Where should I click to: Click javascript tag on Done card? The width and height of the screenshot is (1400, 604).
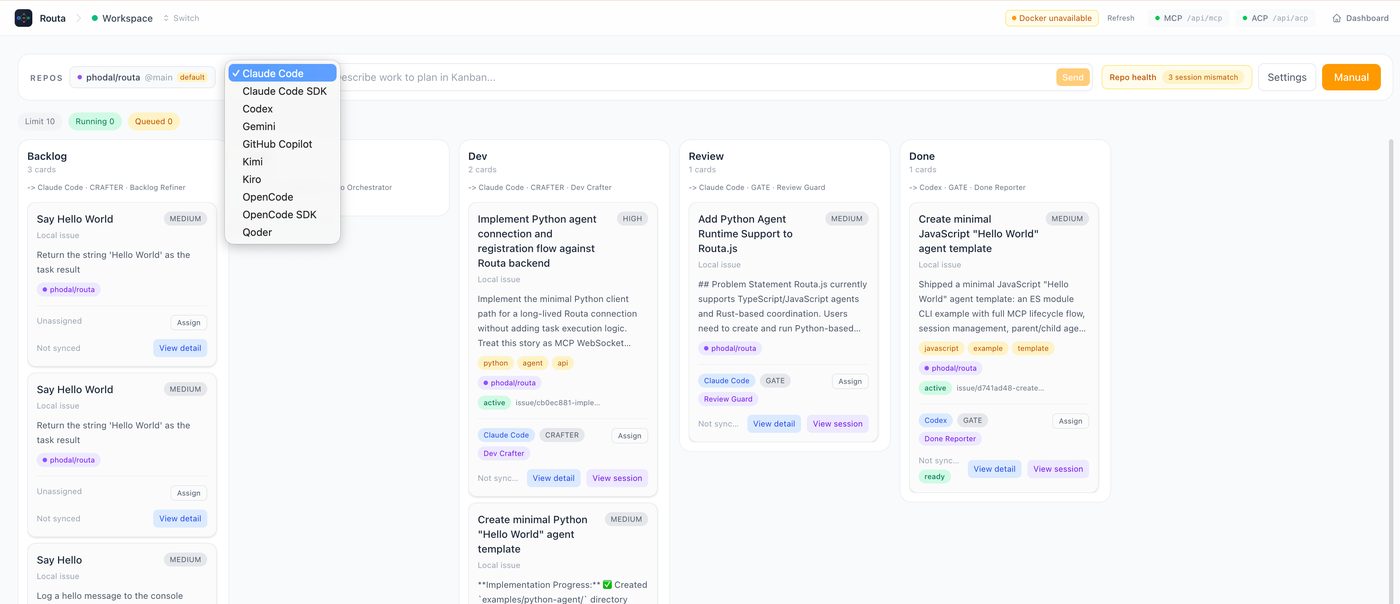(941, 348)
